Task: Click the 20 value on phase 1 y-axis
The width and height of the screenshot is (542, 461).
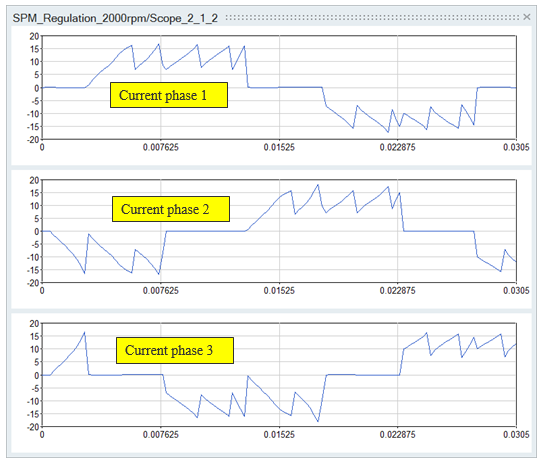Action: point(34,36)
